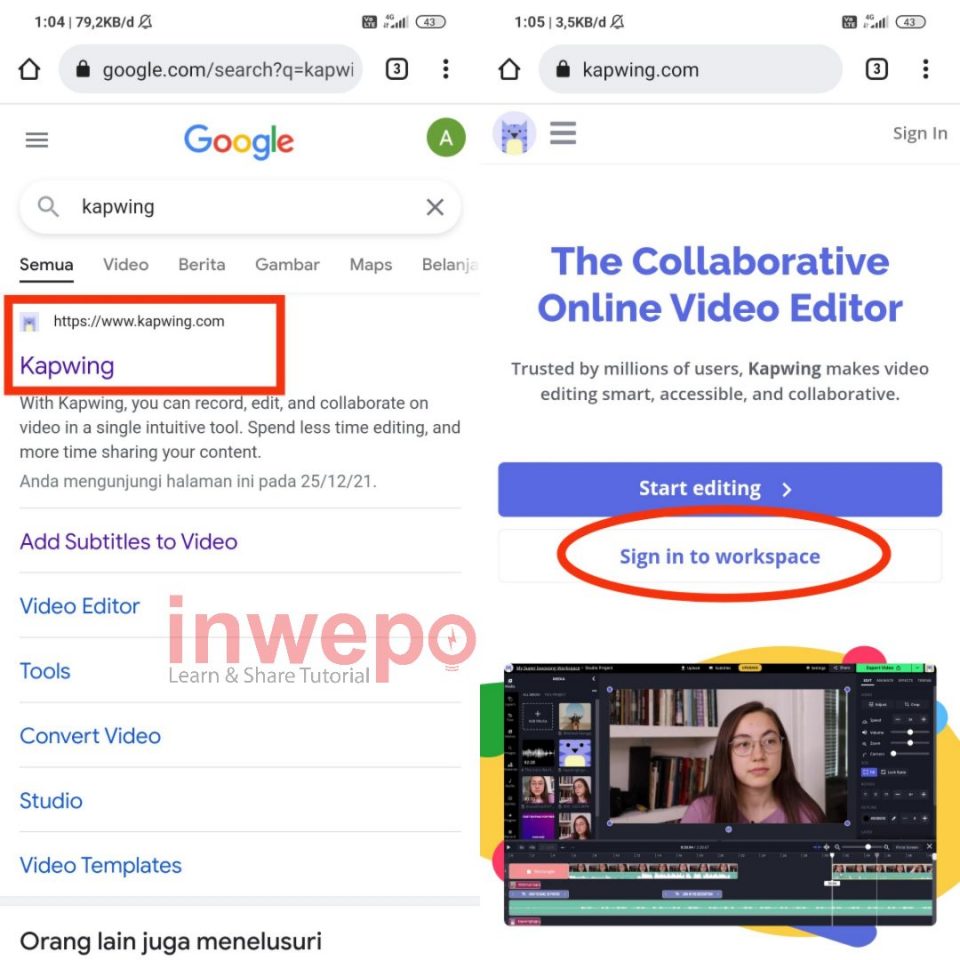Click the Share icon in the editor header
This screenshot has height=960, width=960.
click(x=838, y=669)
